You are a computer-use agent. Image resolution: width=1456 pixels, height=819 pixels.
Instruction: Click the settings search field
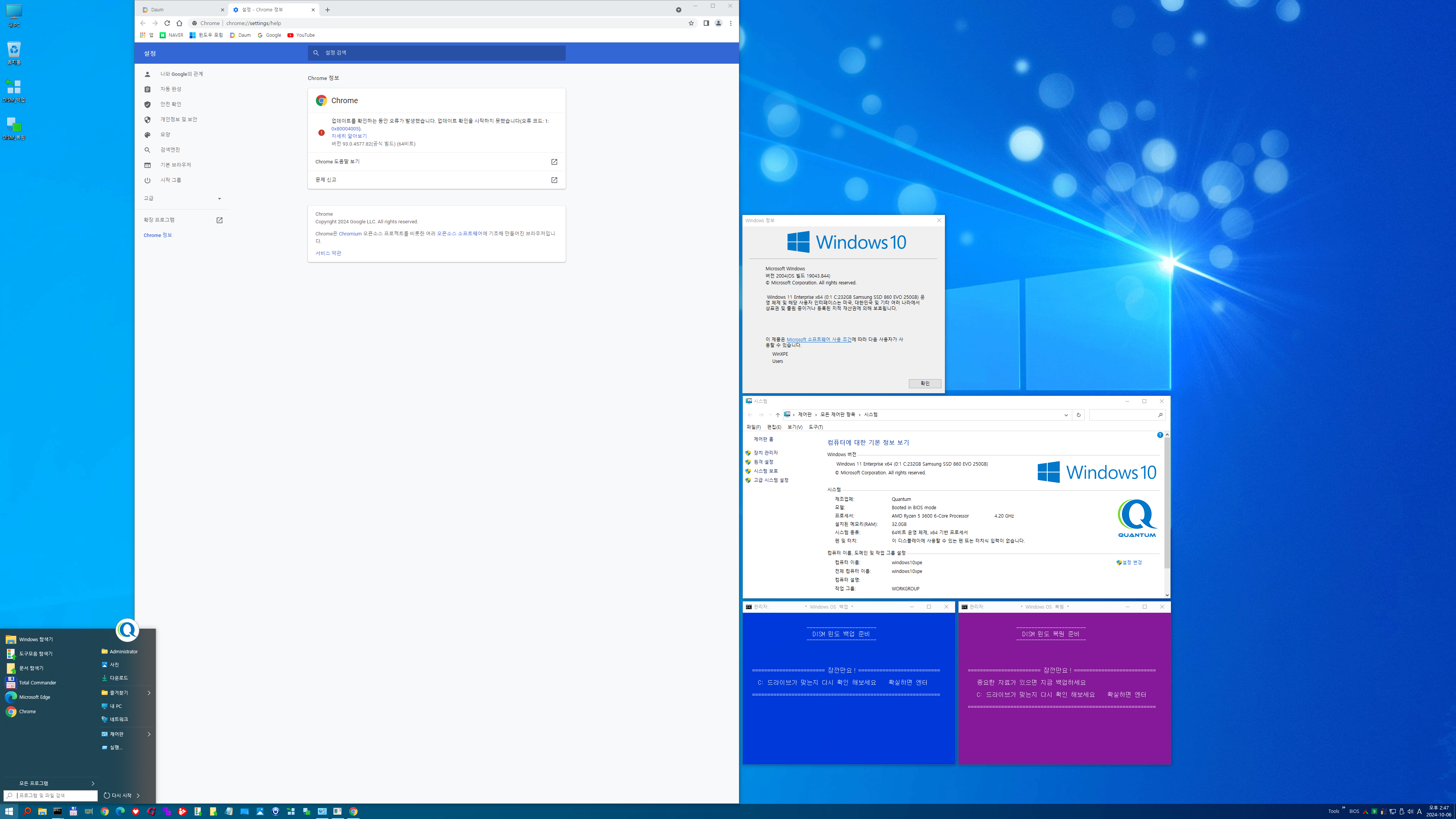(x=436, y=53)
